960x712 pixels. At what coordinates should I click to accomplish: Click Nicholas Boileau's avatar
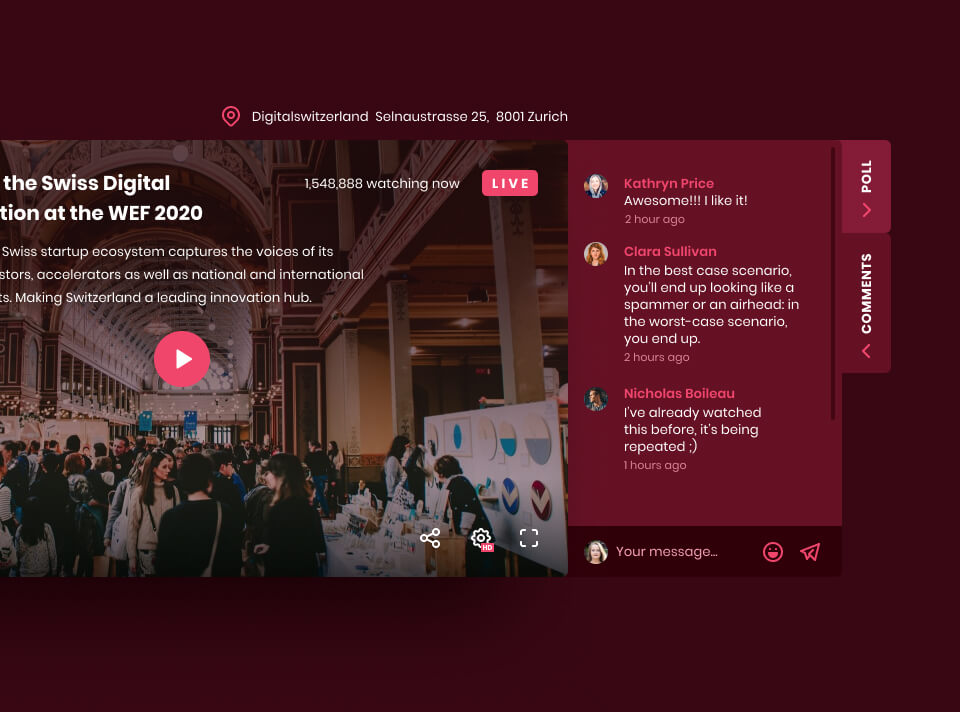click(596, 400)
